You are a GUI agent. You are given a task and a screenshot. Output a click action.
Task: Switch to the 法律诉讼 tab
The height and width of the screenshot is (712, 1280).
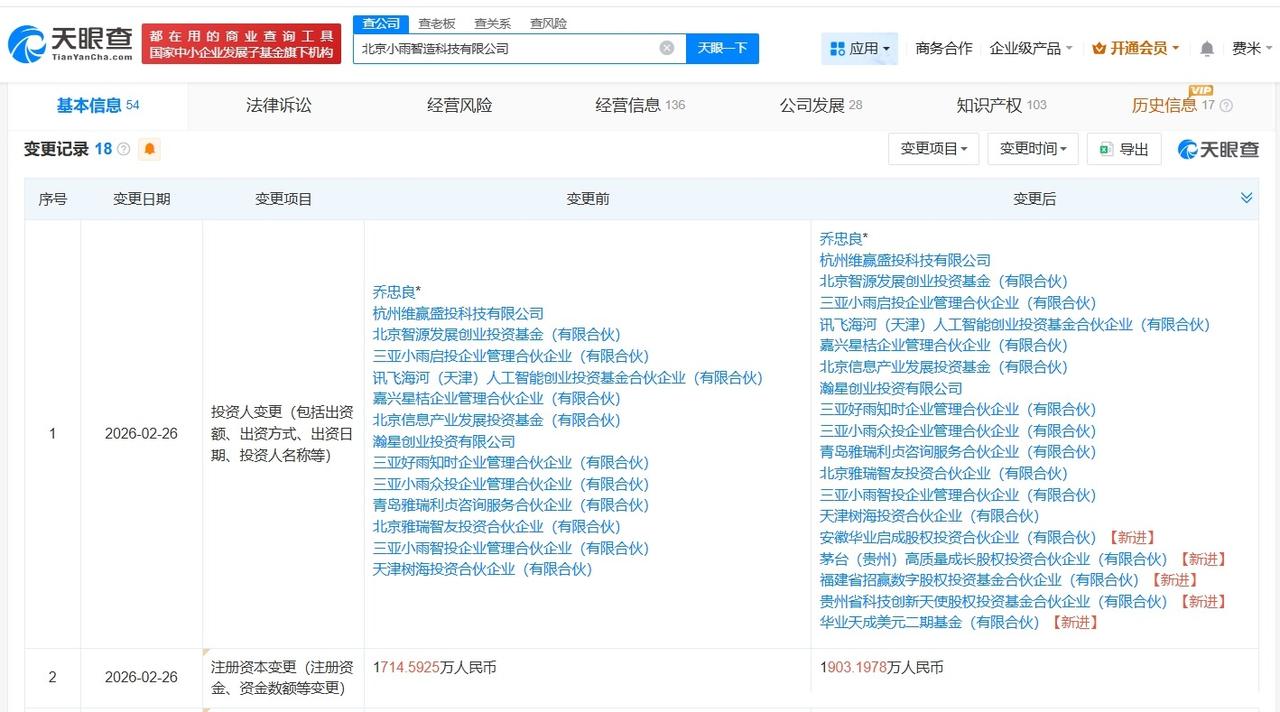point(278,105)
